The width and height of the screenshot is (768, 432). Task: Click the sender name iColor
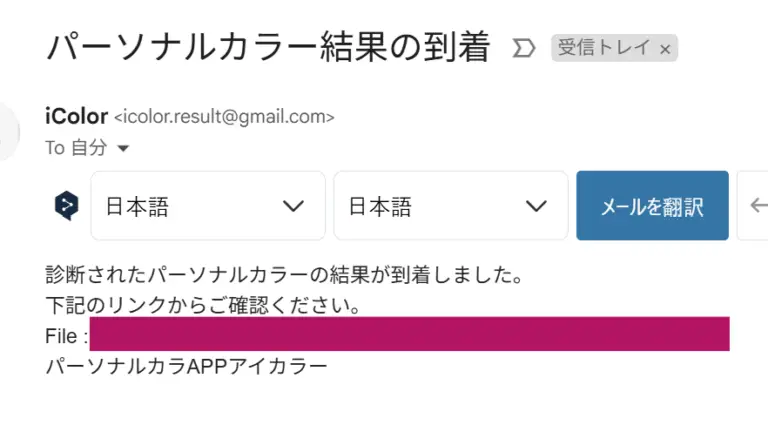coord(76,117)
